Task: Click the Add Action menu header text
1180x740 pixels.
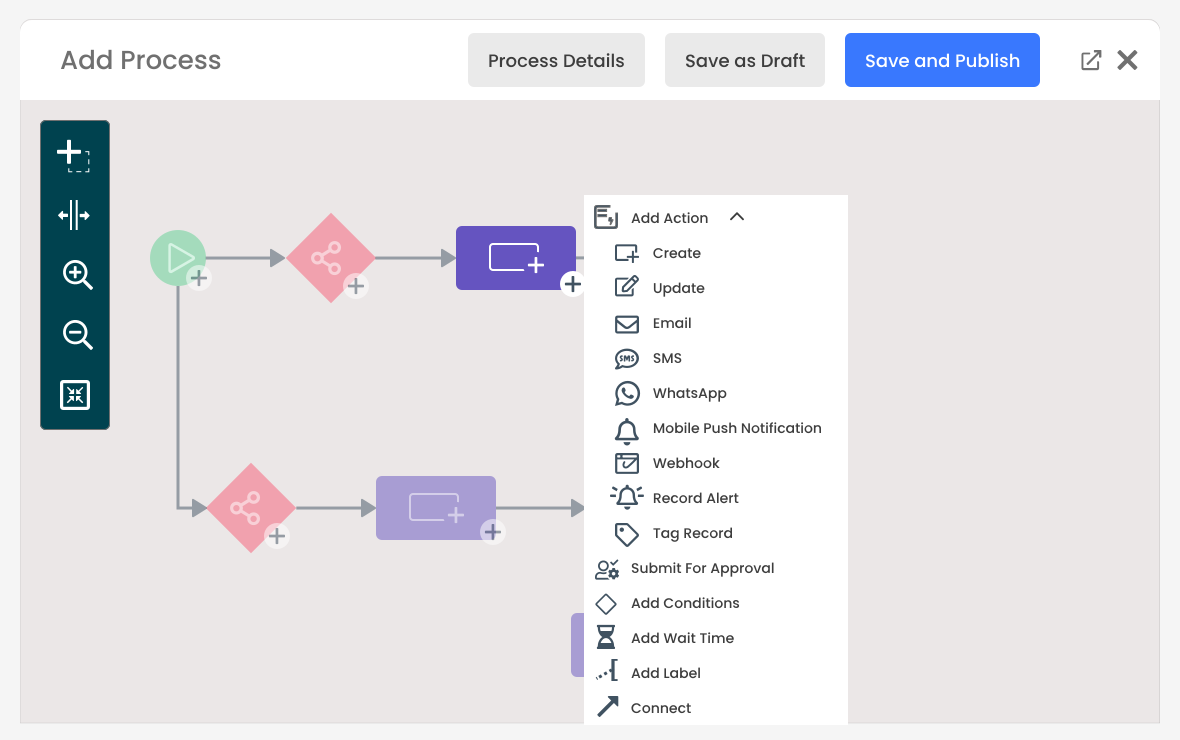Action: tap(669, 218)
